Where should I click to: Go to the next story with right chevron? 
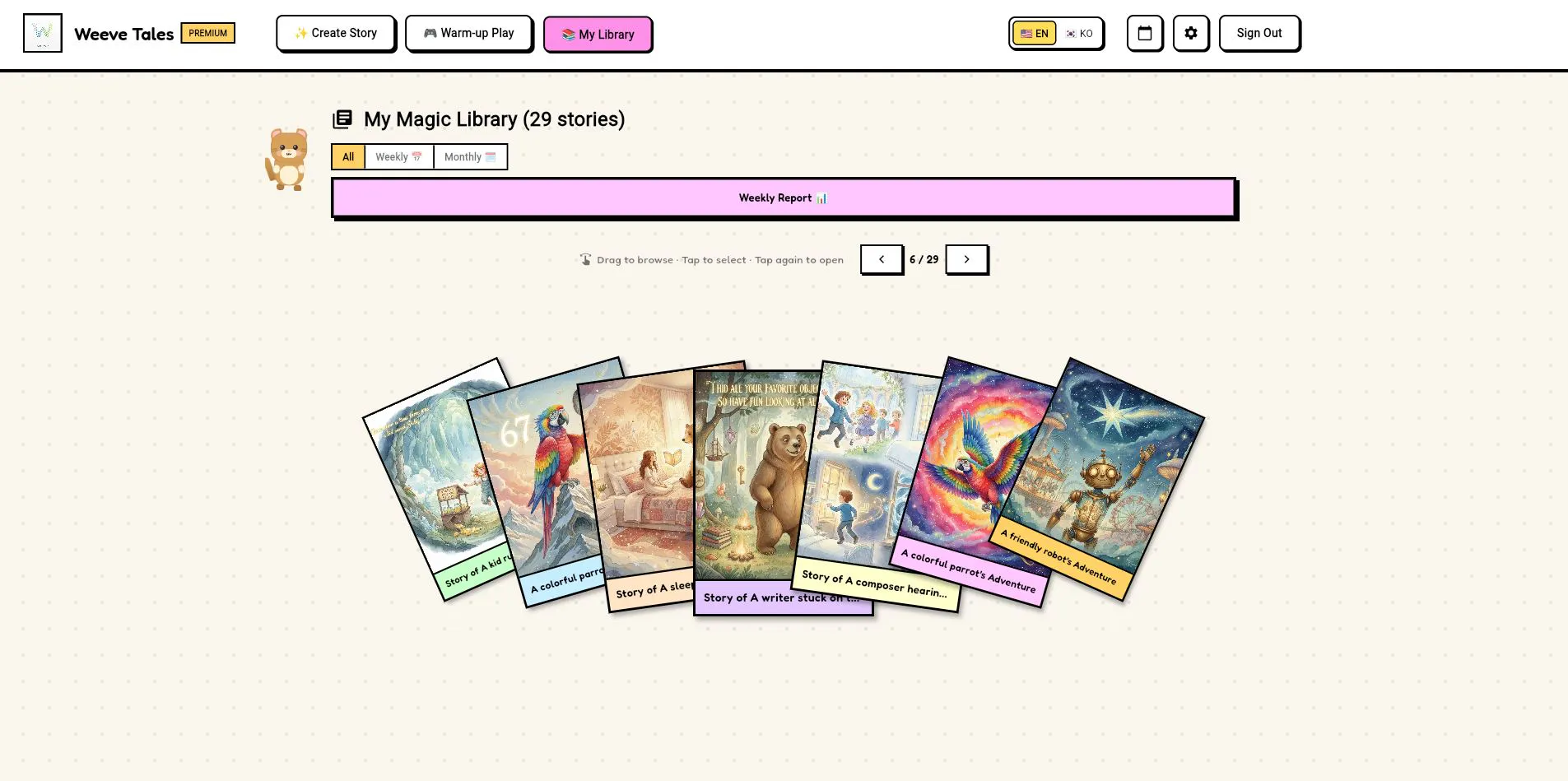click(966, 259)
